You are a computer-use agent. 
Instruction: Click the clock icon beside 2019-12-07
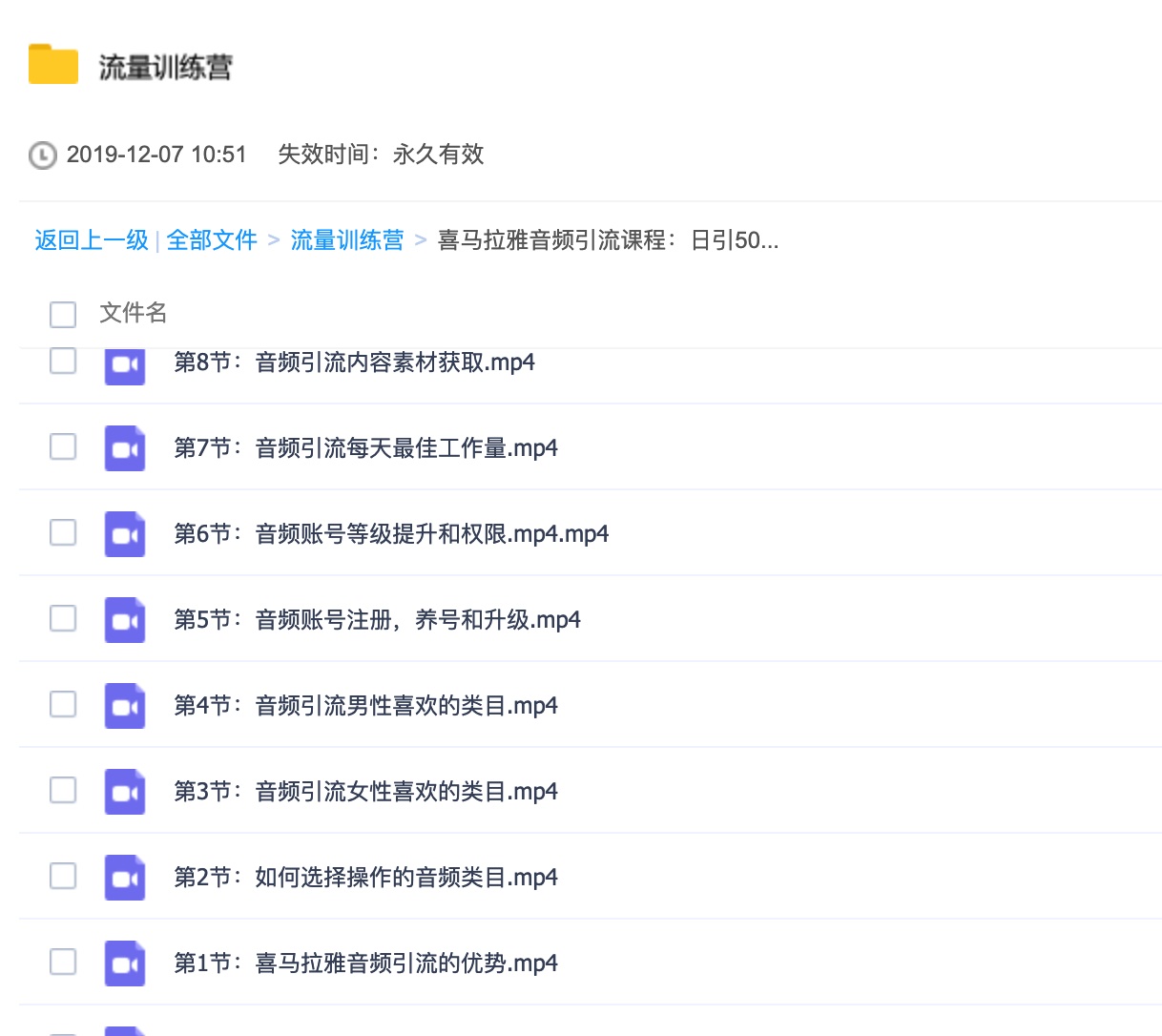[x=43, y=155]
